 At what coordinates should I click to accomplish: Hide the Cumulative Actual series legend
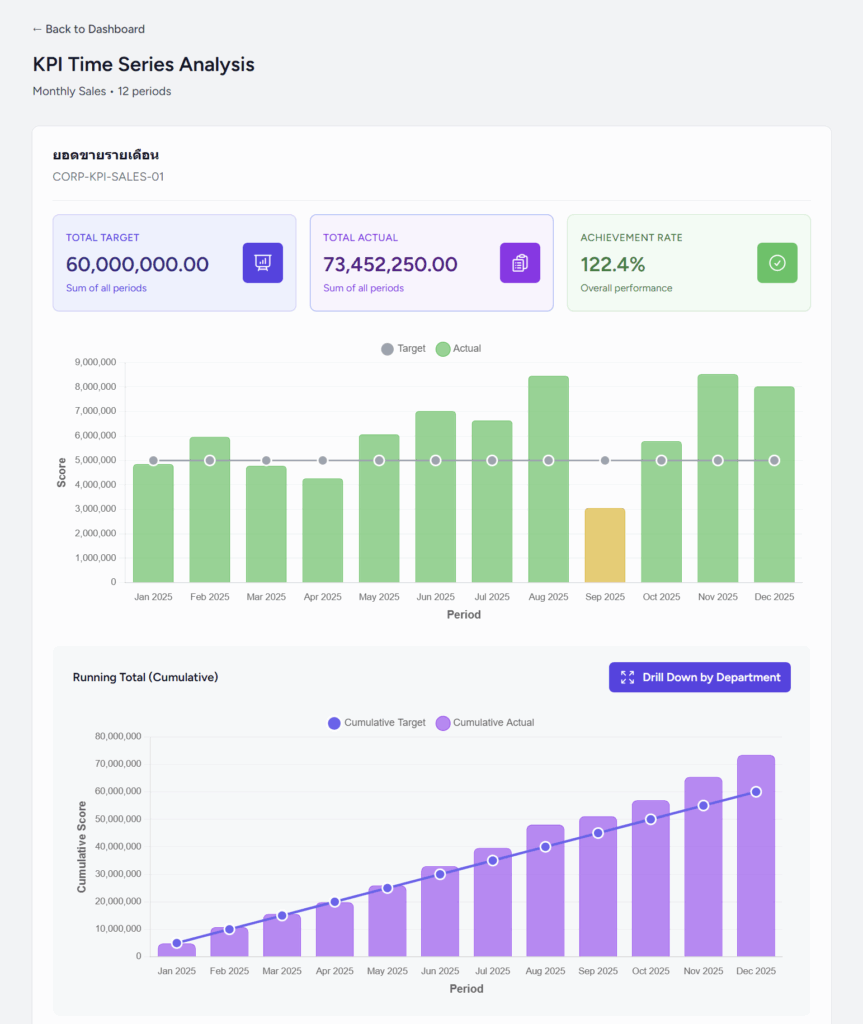(485, 723)
